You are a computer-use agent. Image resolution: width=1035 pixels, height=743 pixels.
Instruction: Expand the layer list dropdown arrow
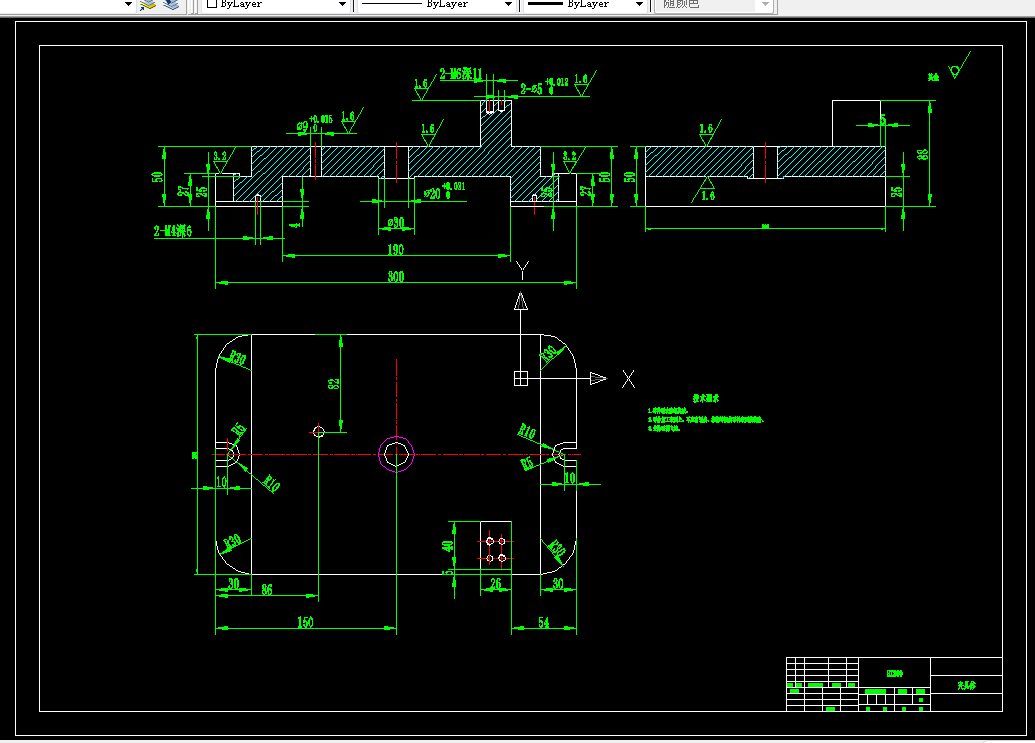tap(128, 4)
